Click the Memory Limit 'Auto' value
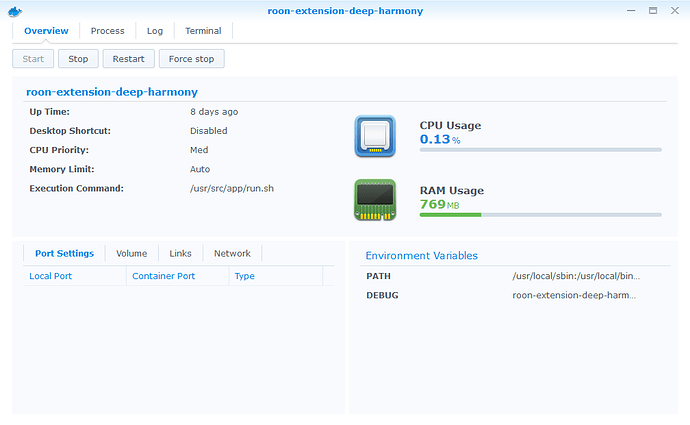 point(200,169)
